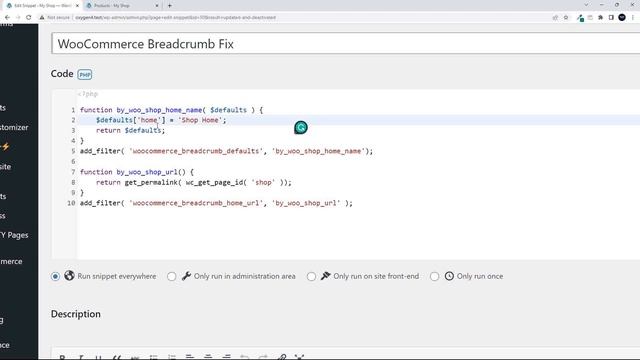640x360 pixels.
Task: Click the PHP badge next to Code
Action: [85, 75]
